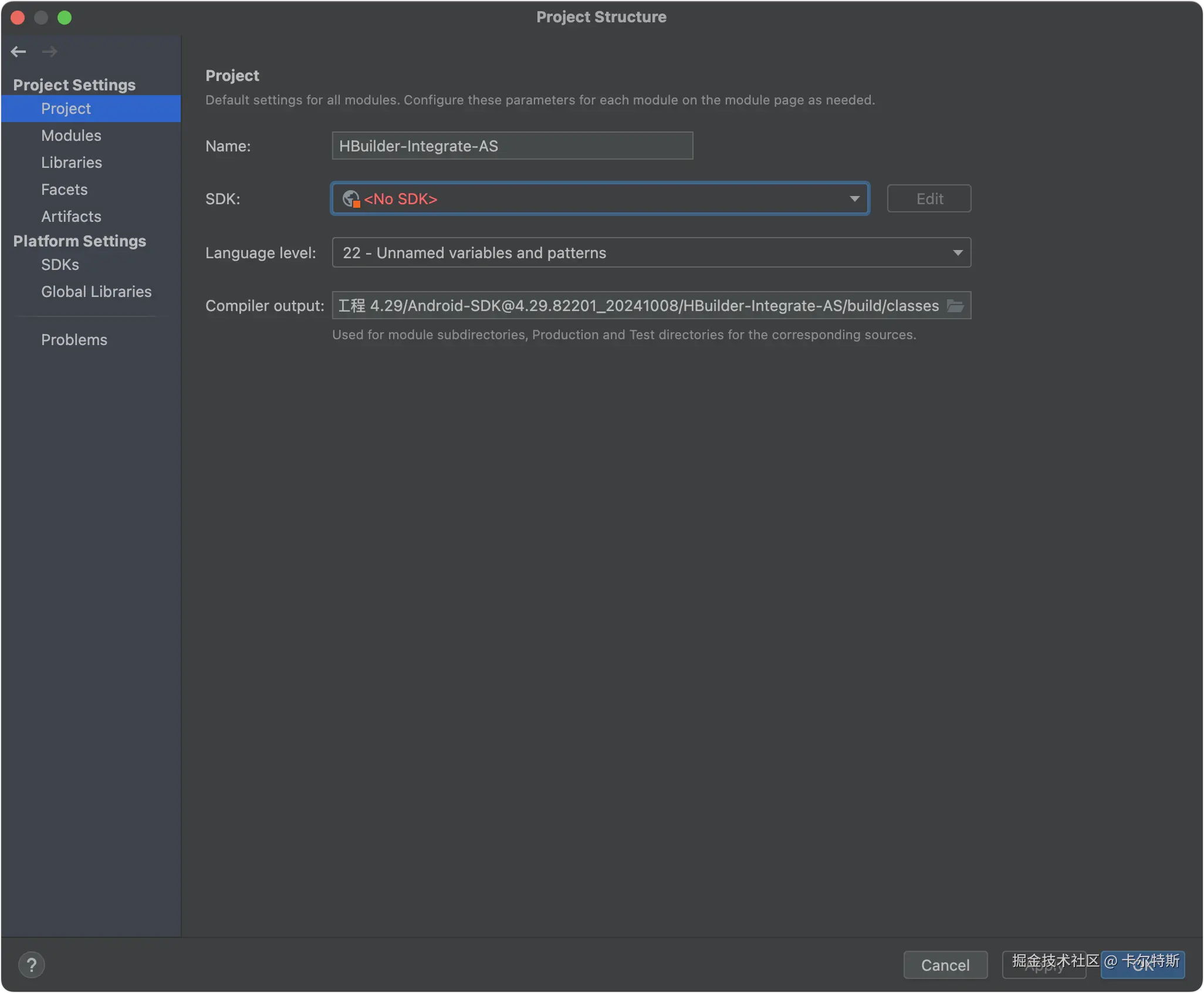The width and height of the screenshot is (1204, 993).
Task: Click the Edit SDK button
Action: coord(929,199)
